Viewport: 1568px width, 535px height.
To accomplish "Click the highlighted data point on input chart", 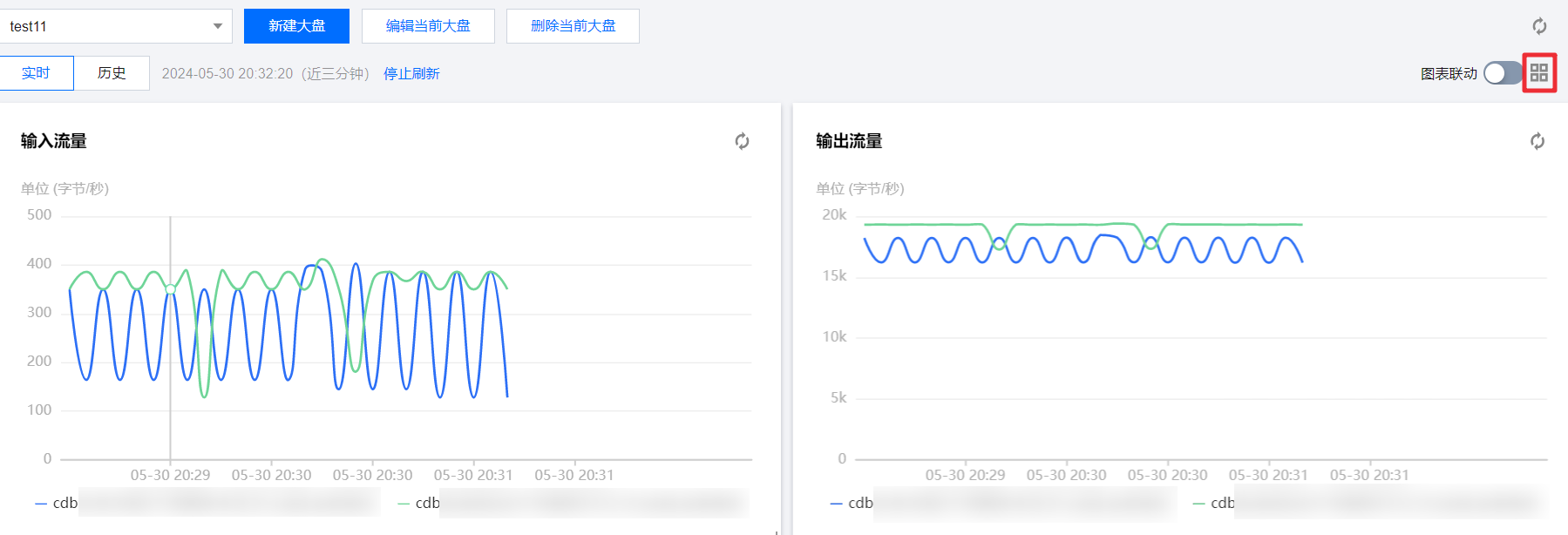I will pyautogui.click(x=170, y=288).
